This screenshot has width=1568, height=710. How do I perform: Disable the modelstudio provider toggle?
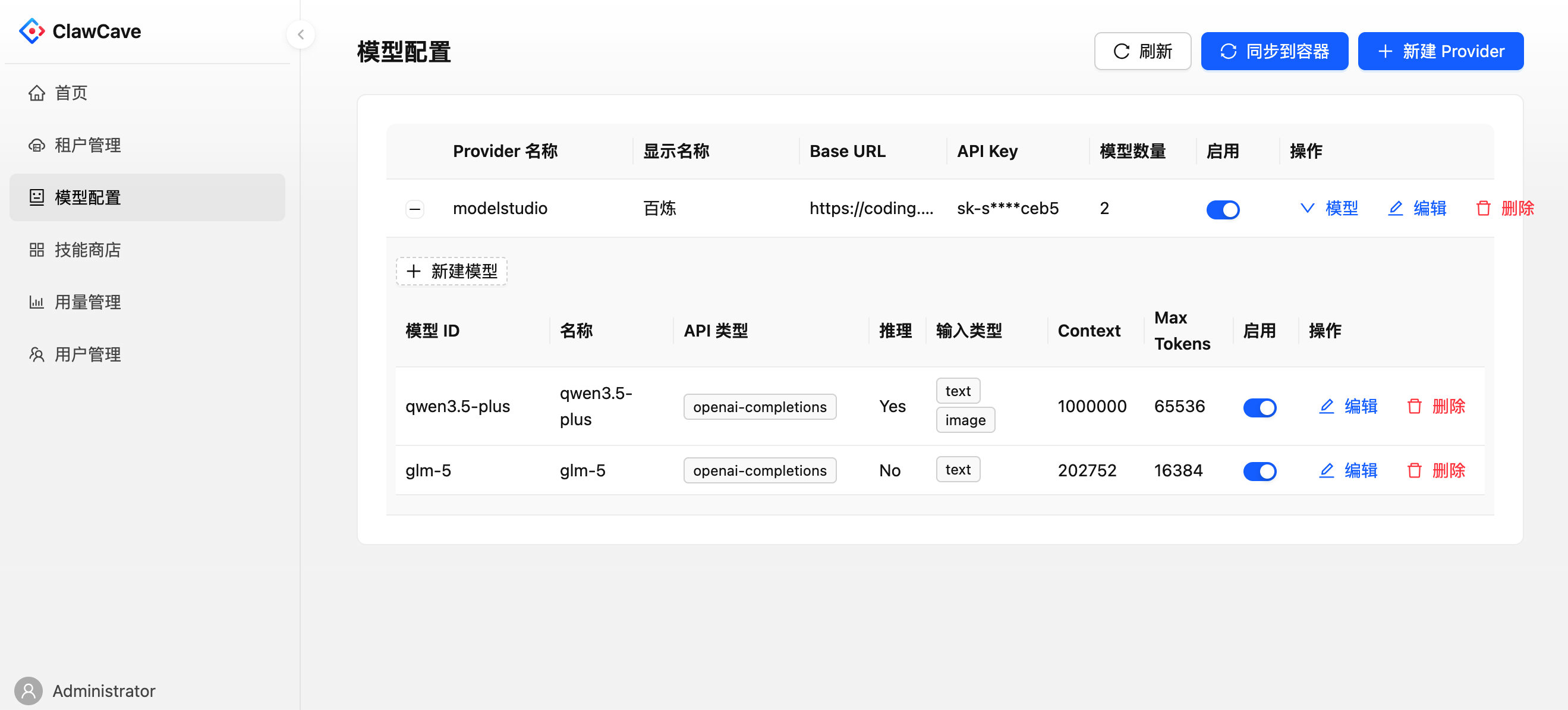[1223, 209]
